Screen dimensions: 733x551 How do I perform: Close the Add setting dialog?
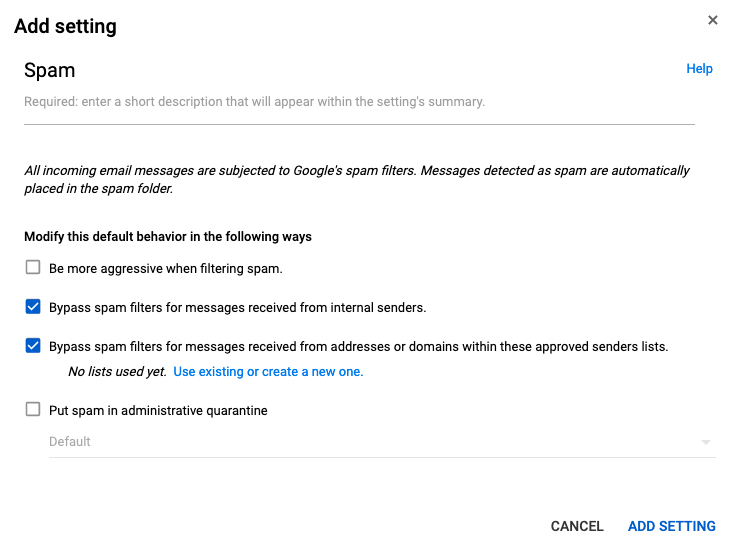(713, 20)
